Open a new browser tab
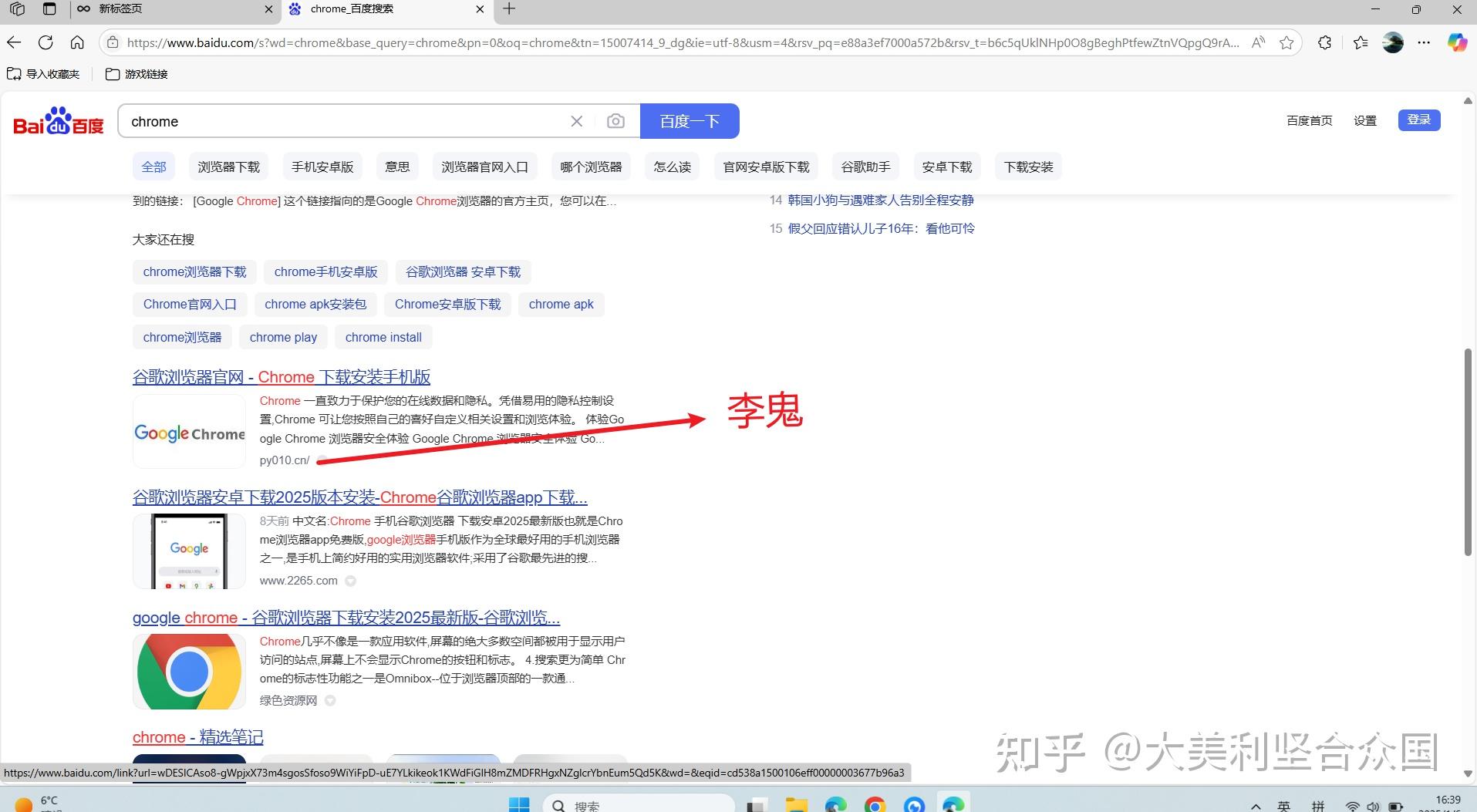Screen dimensions: 1477x812 click(509, 9)
